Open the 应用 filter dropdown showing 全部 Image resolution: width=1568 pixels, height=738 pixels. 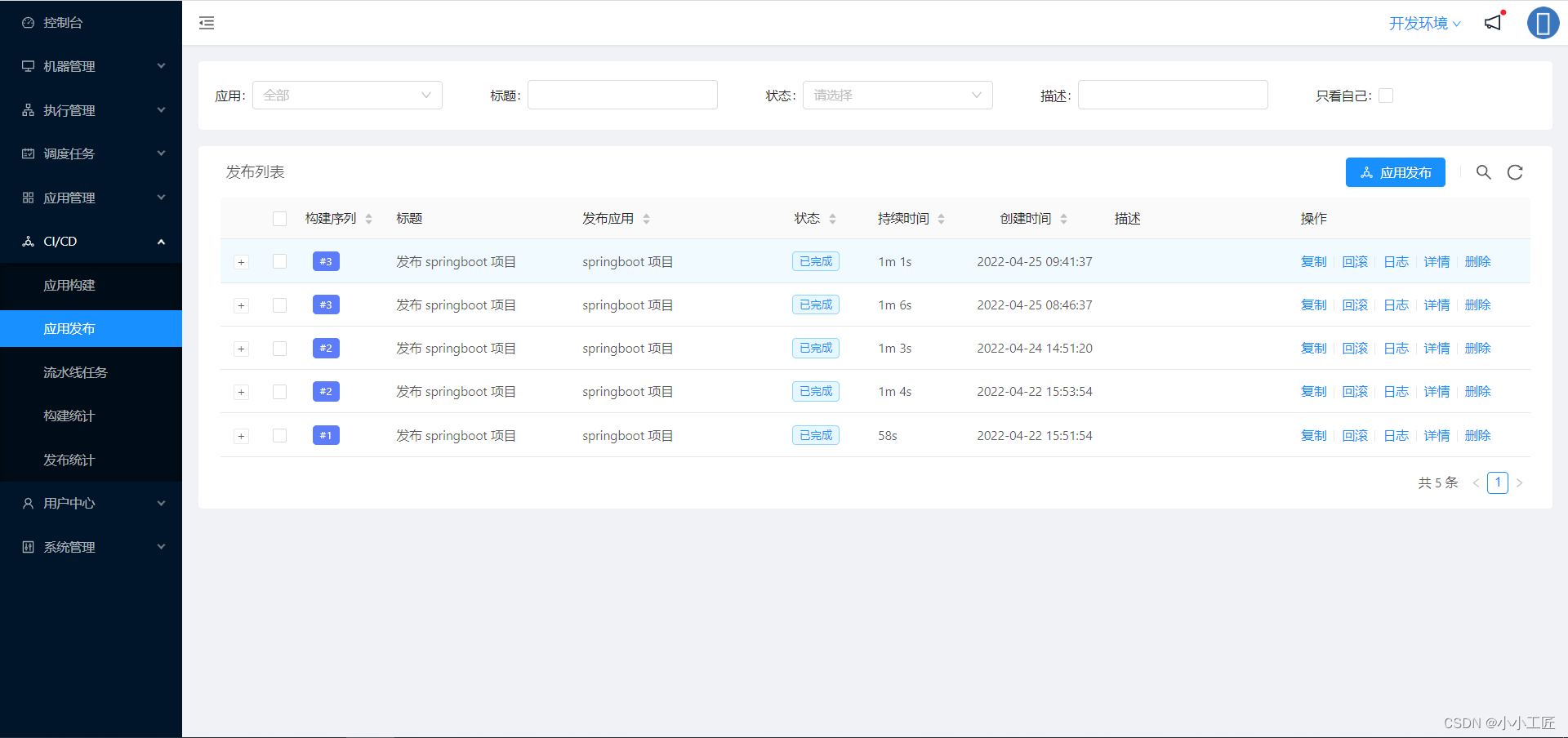coord(347,95)
